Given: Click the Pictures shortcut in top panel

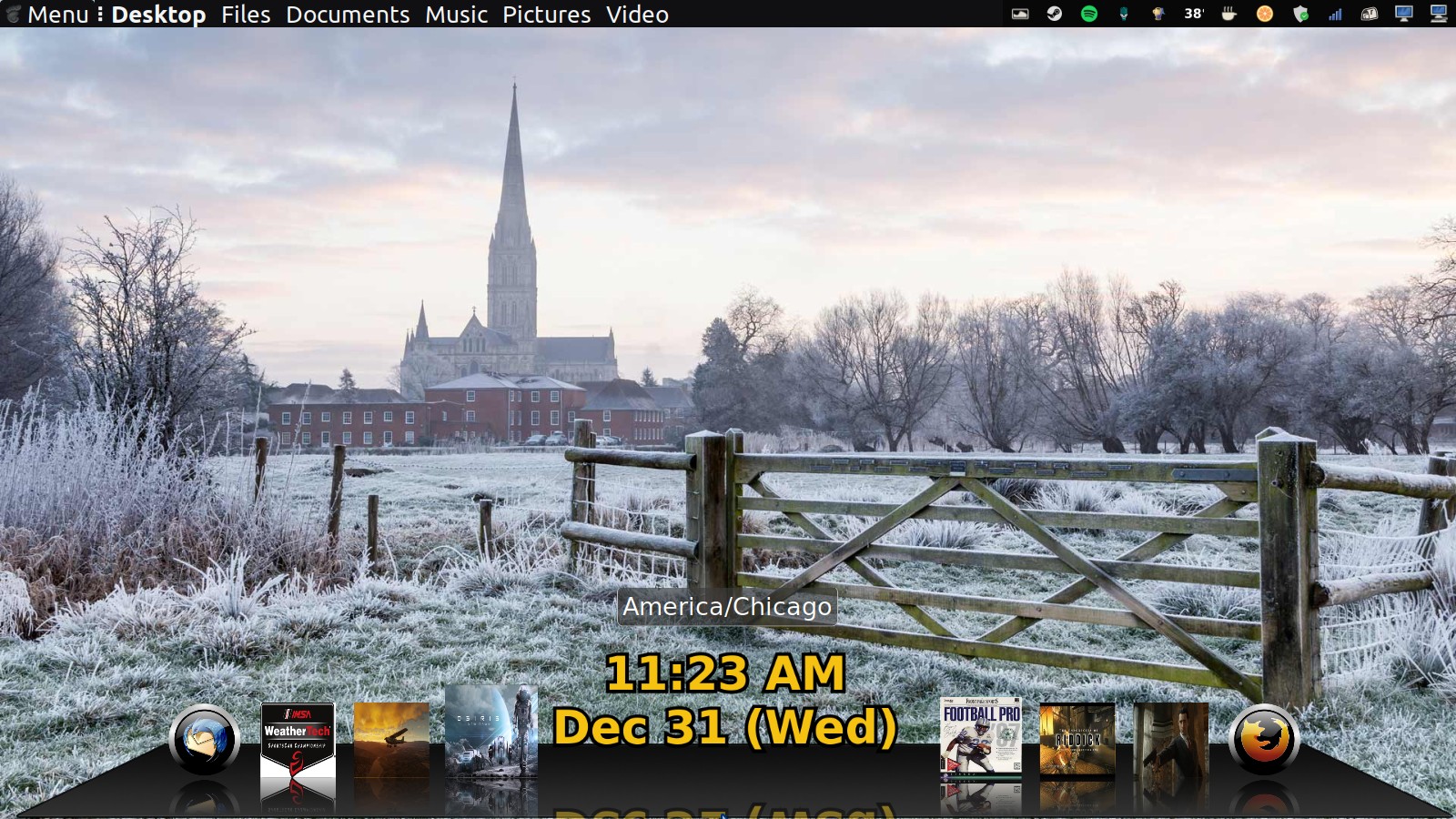Looking at the screenshot, I should click(546, 15).
